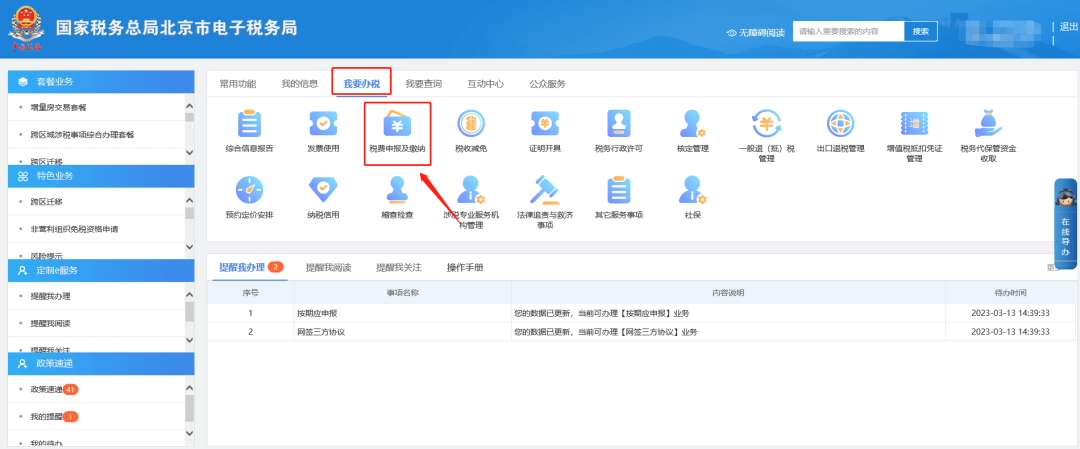Open the 一般退（抵）税管理 icon

click(766, 125)
